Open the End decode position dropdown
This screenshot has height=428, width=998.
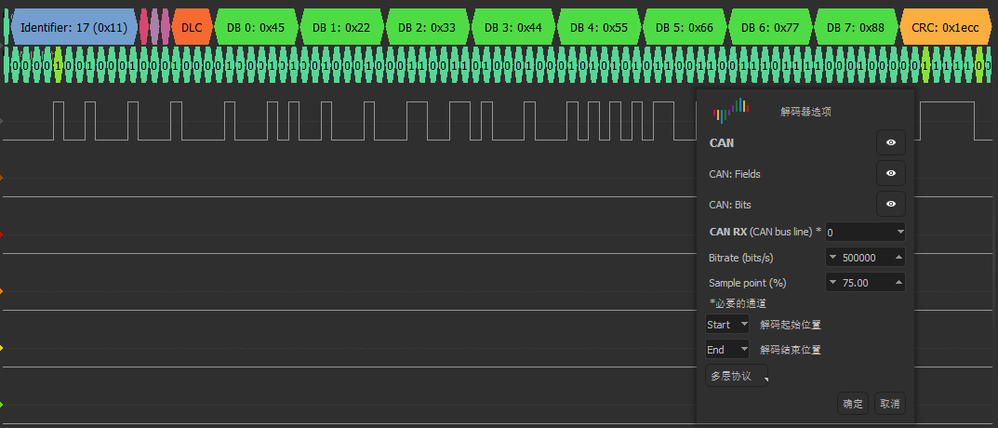coord(727,350)
